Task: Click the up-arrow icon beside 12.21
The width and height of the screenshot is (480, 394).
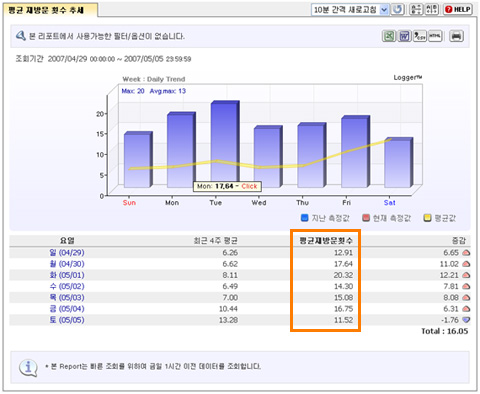Action: (x=466, y=275)
